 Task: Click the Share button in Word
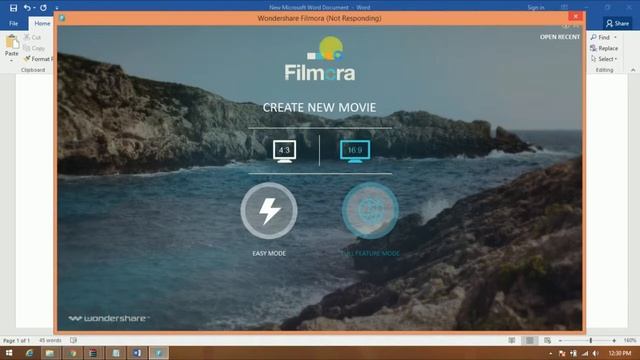(x=617, y=23)
